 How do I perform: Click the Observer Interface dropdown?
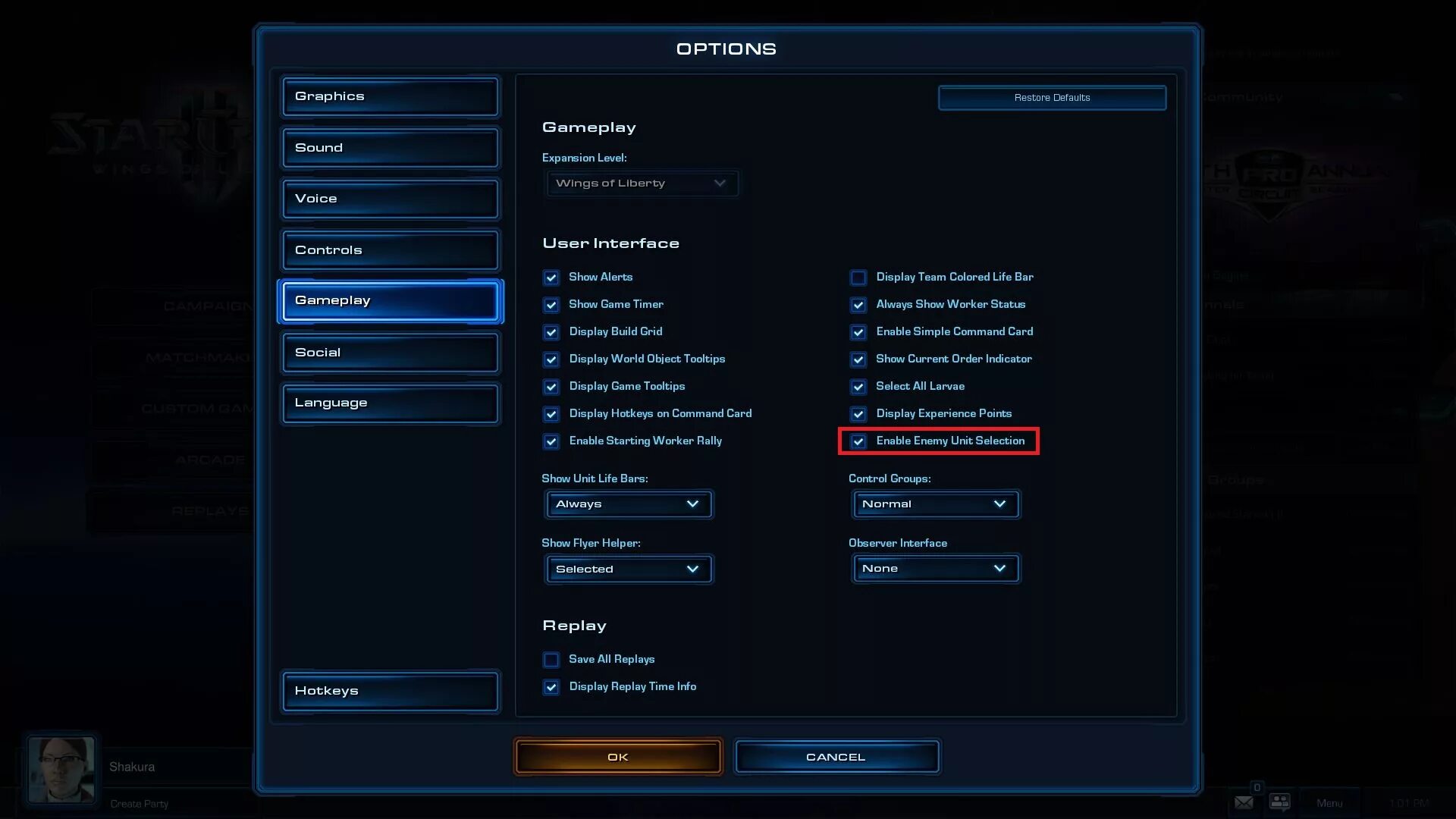935,568
